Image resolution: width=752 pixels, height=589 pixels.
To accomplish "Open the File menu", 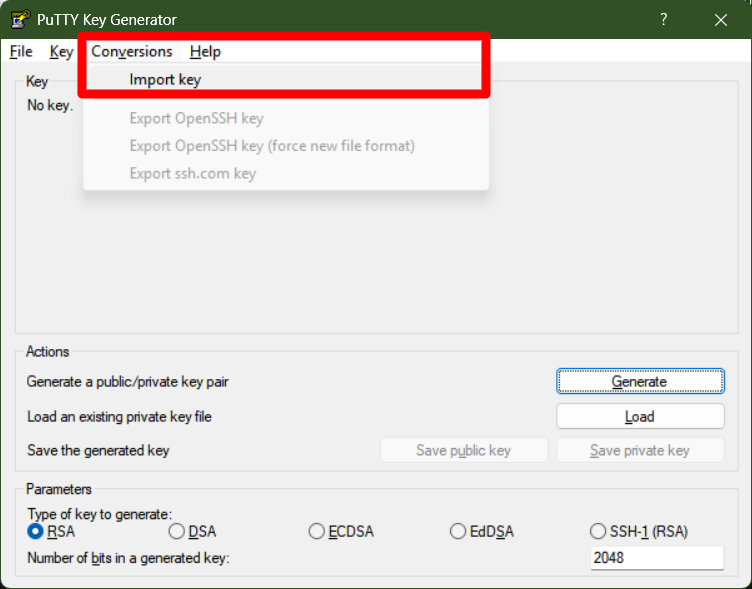I will point(21,52).
